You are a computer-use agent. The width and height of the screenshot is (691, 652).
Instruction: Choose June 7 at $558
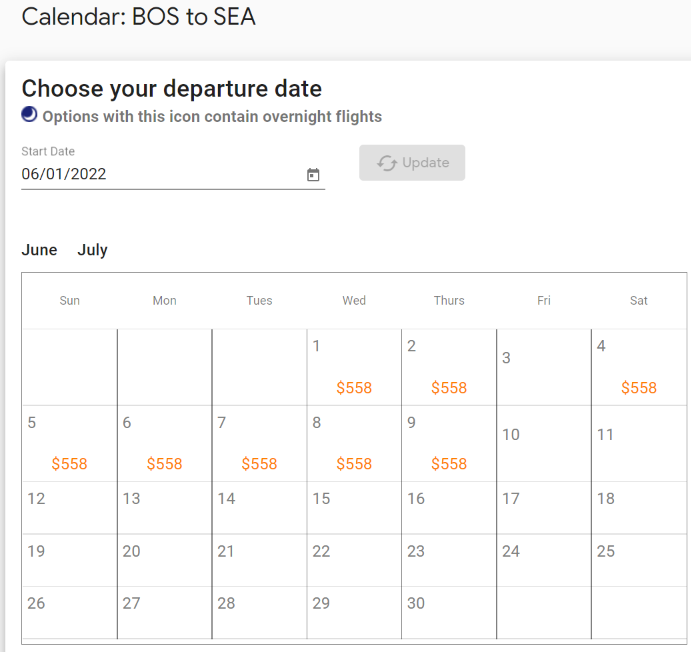[x=259, y=443]
